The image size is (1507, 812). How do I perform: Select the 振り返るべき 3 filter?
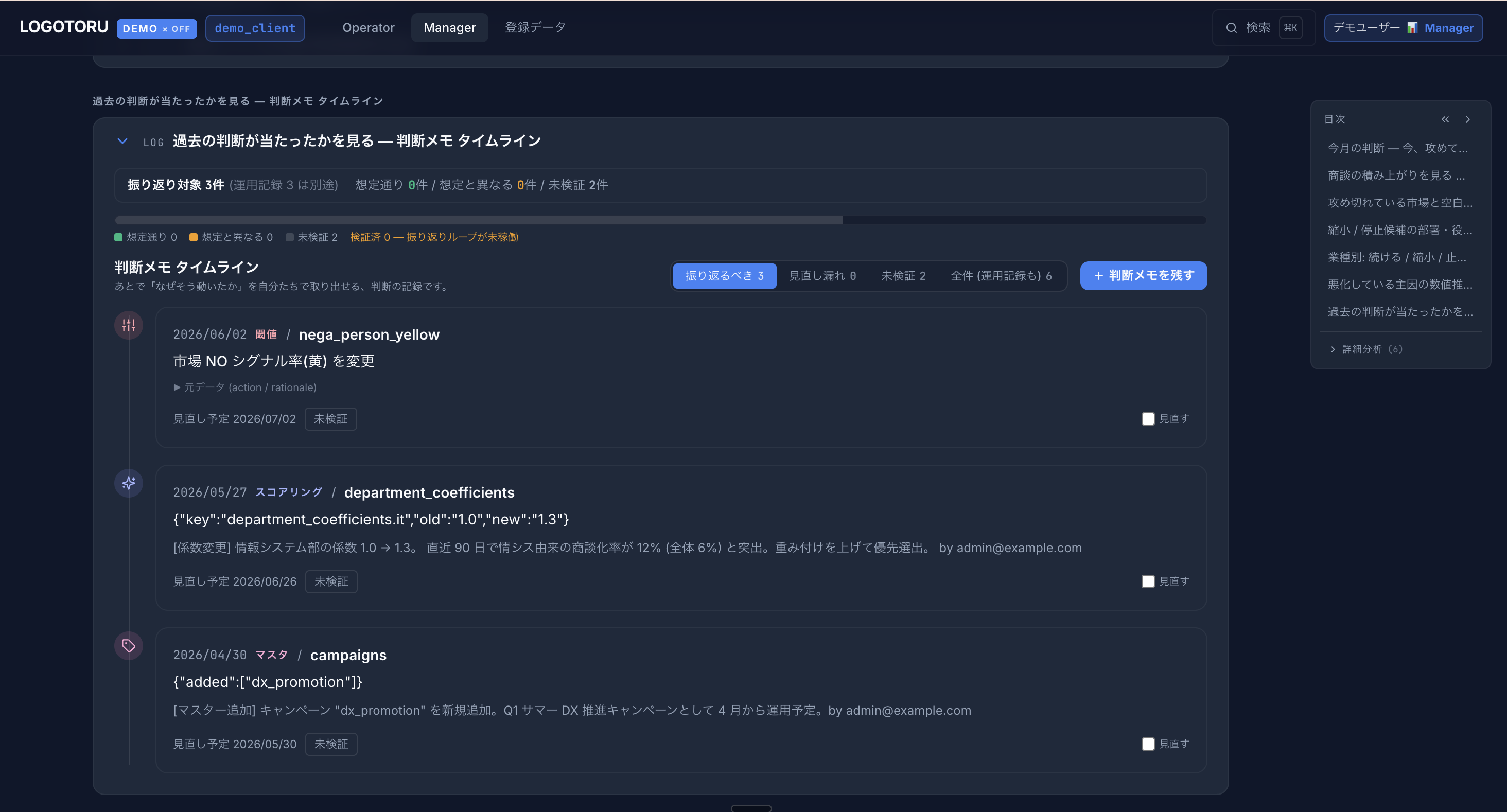[x=724, y=275]
